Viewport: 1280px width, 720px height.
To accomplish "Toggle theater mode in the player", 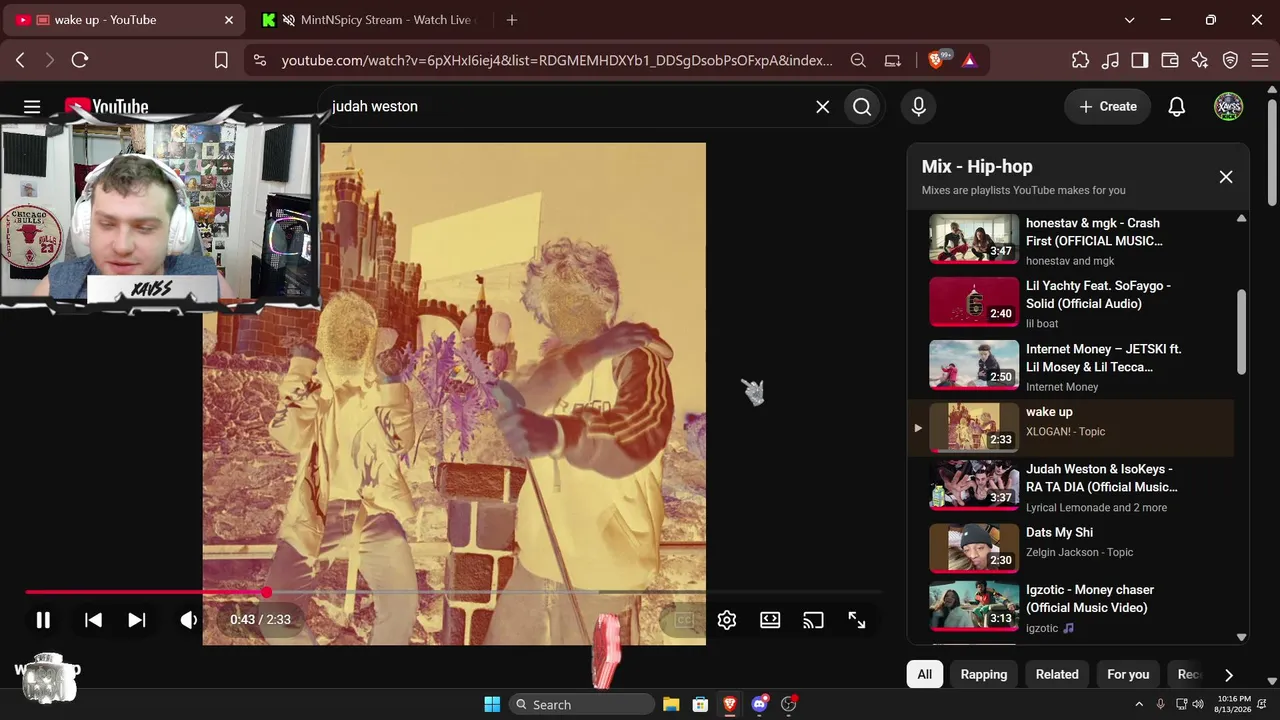I will click(770, 620).
